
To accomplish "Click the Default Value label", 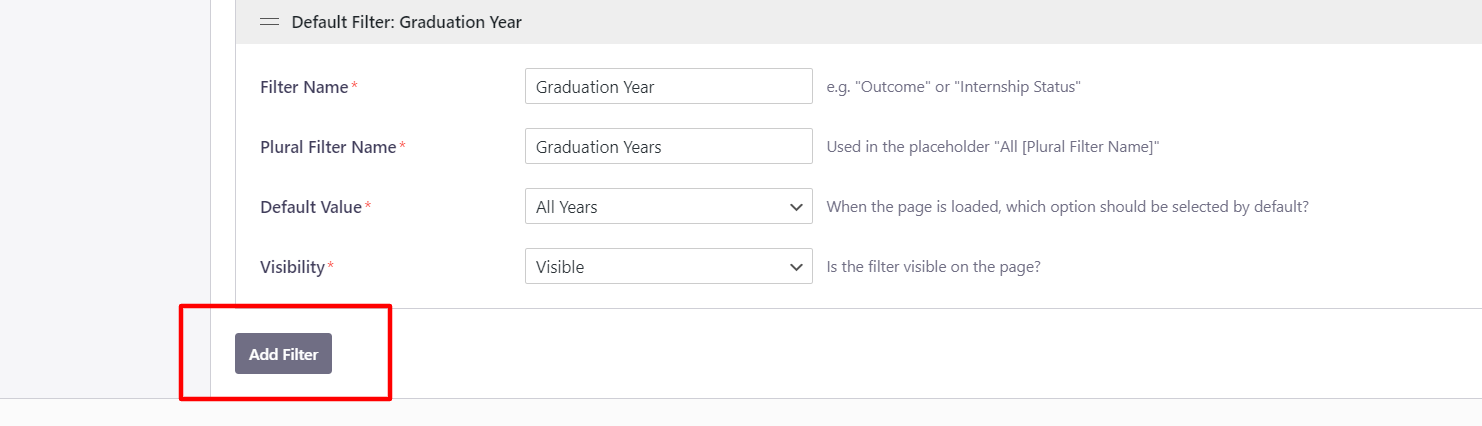I will pos(311,207).
